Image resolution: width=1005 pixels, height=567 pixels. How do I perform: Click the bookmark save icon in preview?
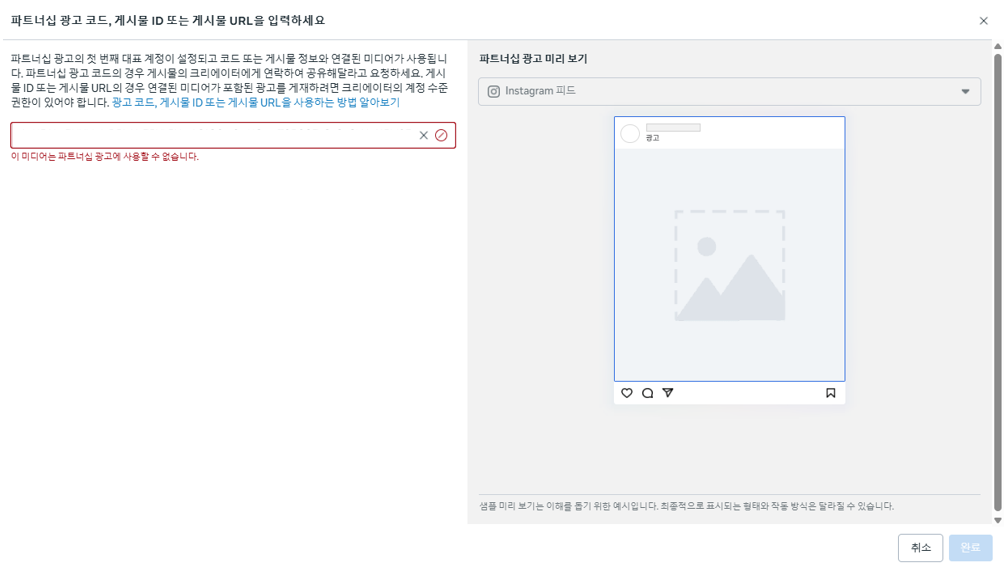[830, 393]
